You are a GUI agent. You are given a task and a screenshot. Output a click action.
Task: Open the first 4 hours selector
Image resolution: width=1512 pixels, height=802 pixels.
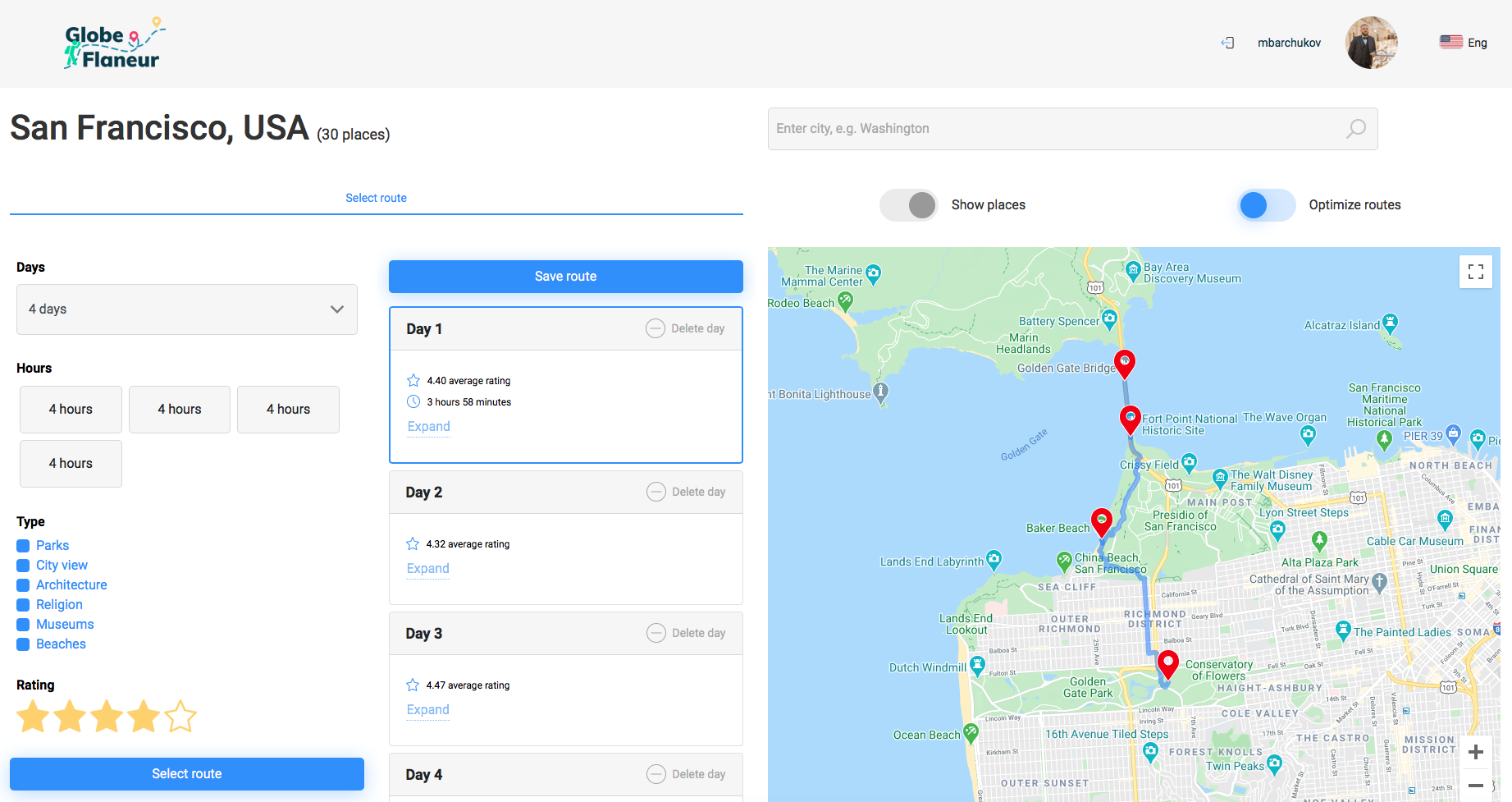click(x=71, y=410)
